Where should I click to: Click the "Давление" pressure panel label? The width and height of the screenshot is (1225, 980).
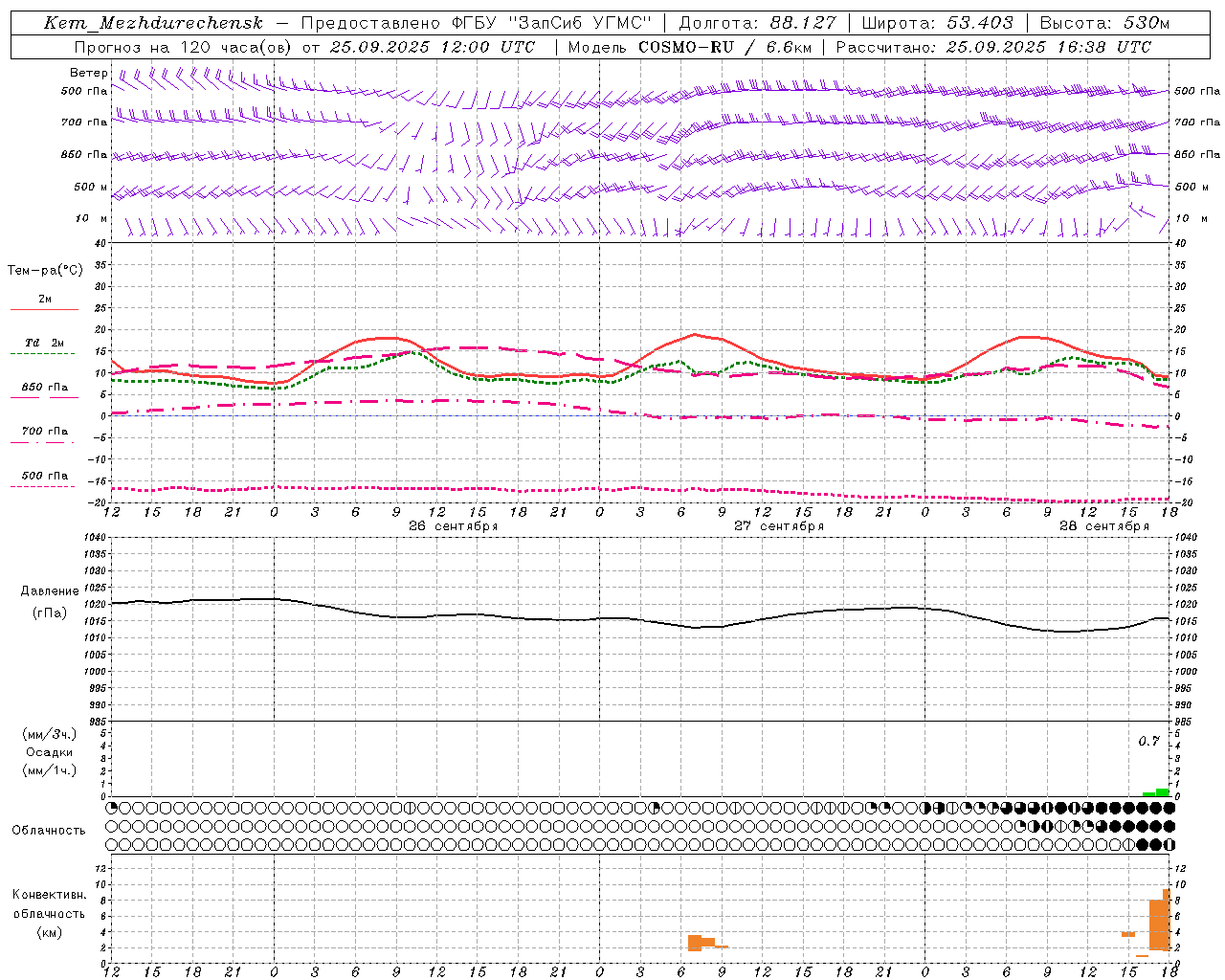click(x=50, y=591)
